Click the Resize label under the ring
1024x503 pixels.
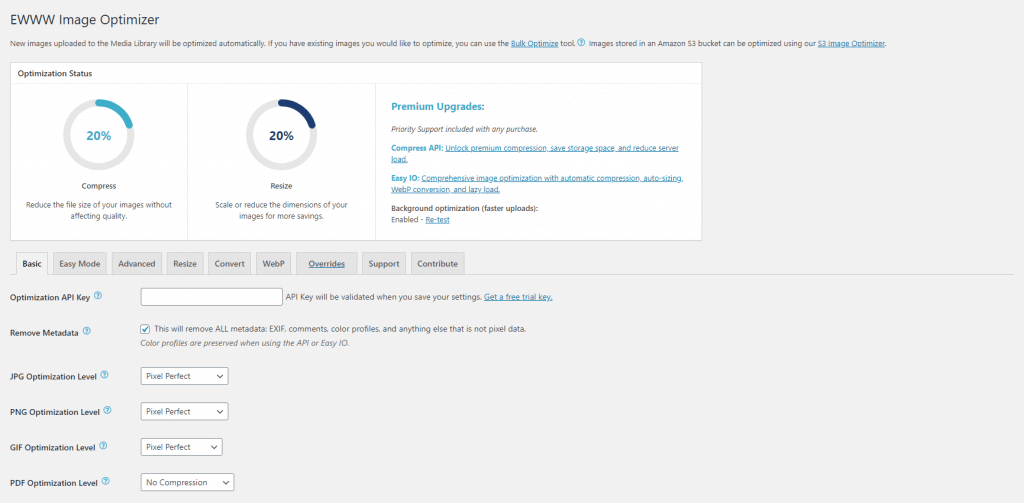click(x=281, y=186)
